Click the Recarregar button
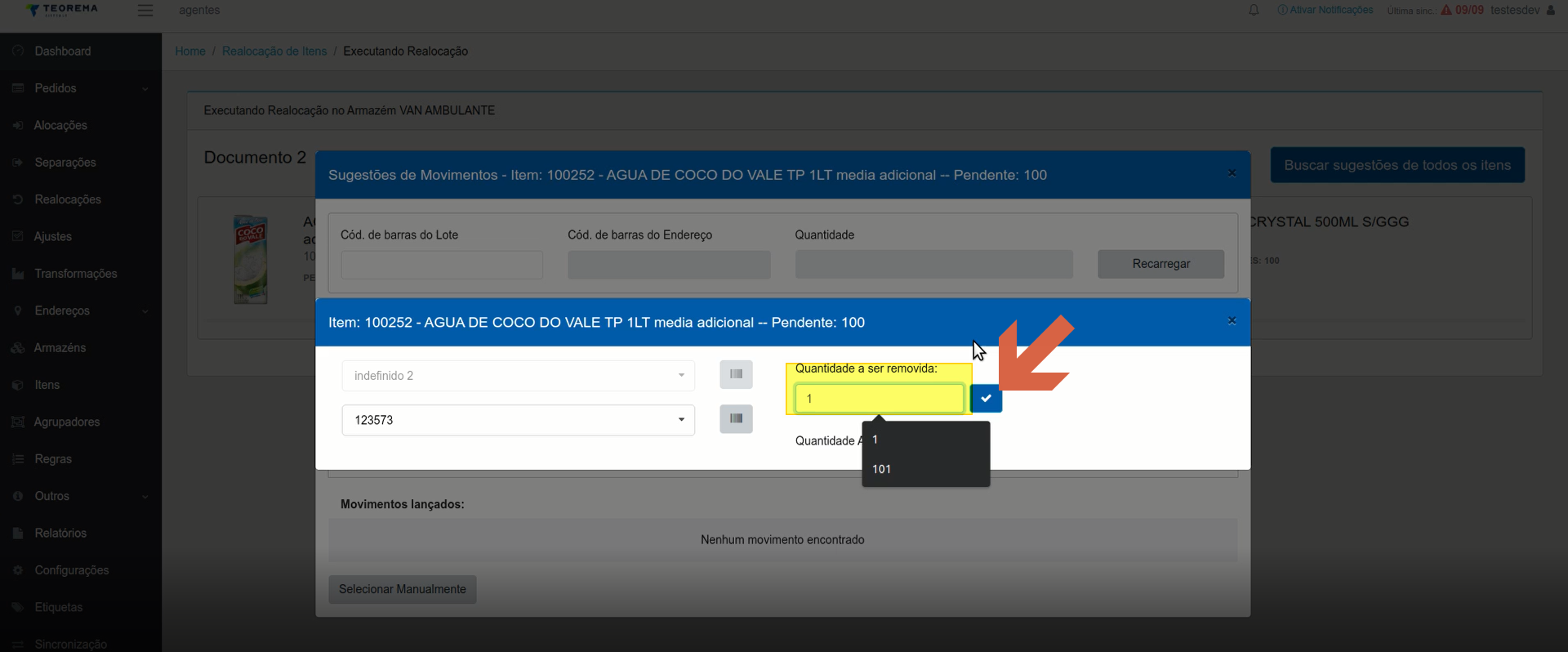This screenshot has height=652, width=1568. 1160,264
